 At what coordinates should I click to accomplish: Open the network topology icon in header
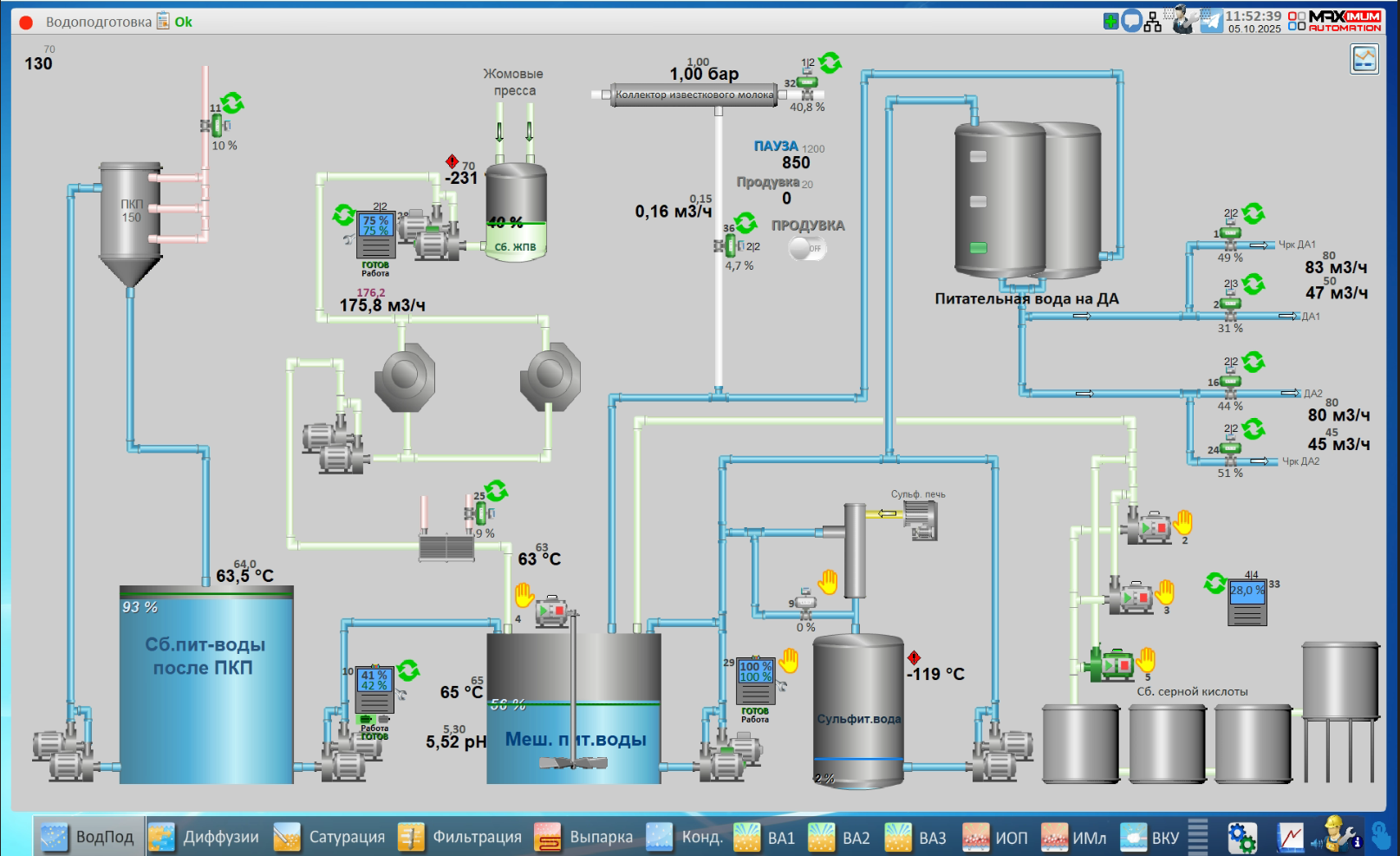coord(1152,22)
